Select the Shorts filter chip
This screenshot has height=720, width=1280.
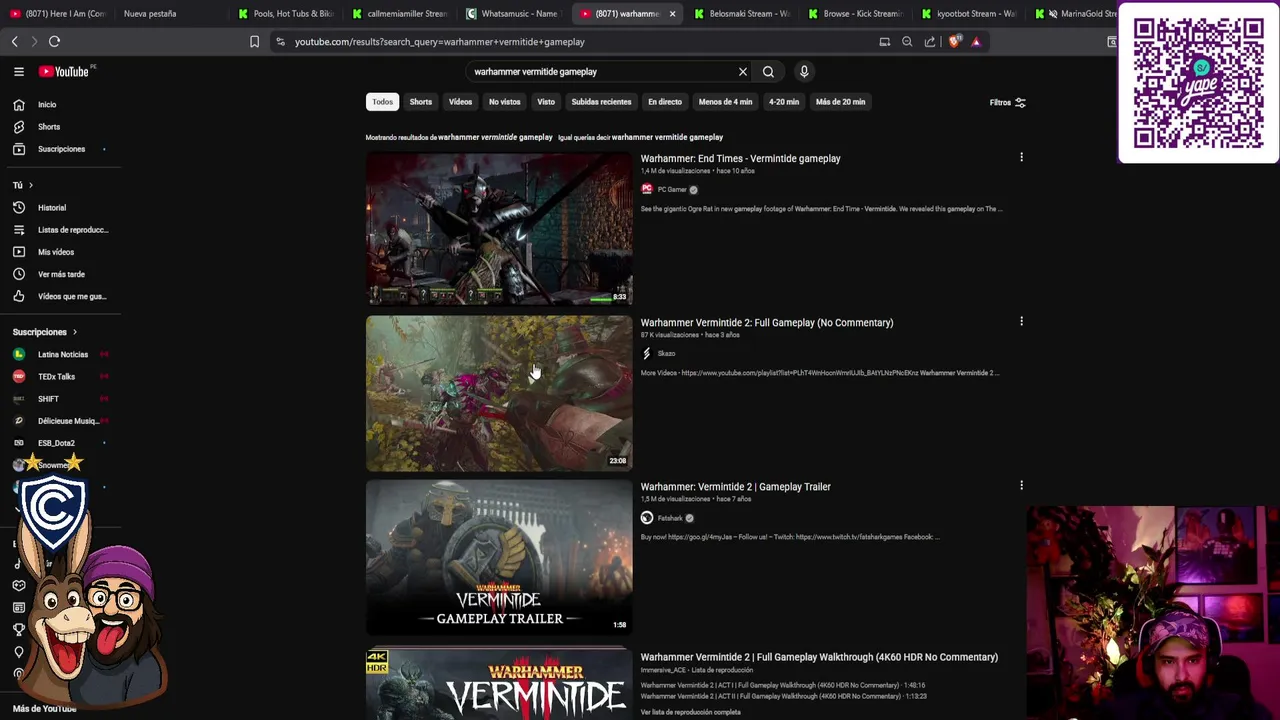[421, 102]
